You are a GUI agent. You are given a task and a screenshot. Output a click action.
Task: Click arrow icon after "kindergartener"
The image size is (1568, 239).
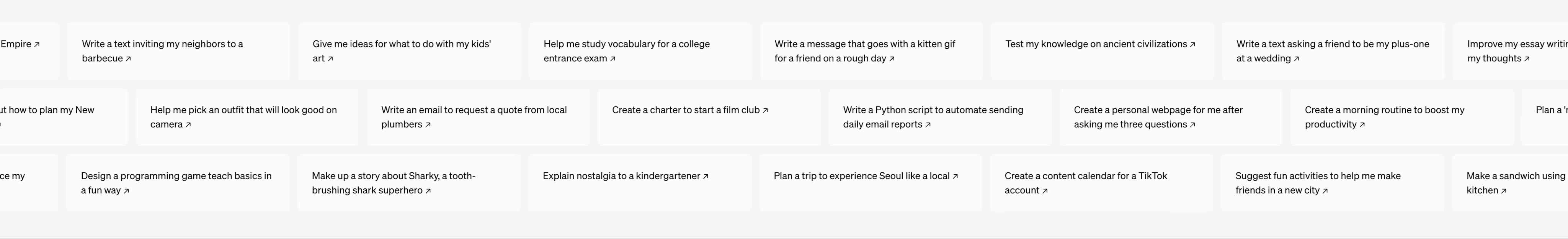[x=706, y=176]
